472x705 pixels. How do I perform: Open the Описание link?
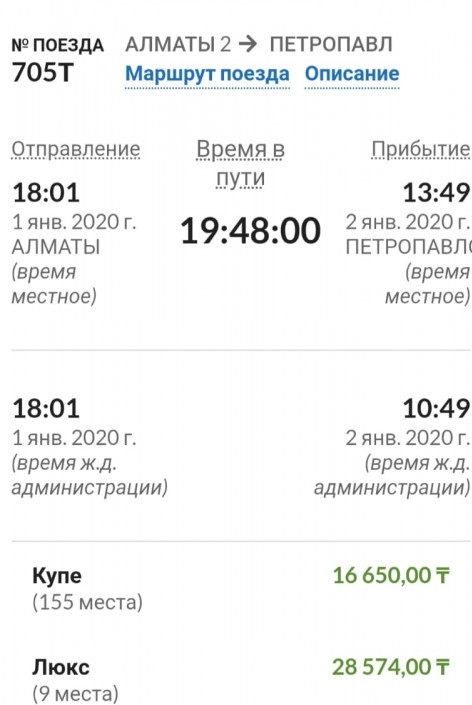click(352, 74)
